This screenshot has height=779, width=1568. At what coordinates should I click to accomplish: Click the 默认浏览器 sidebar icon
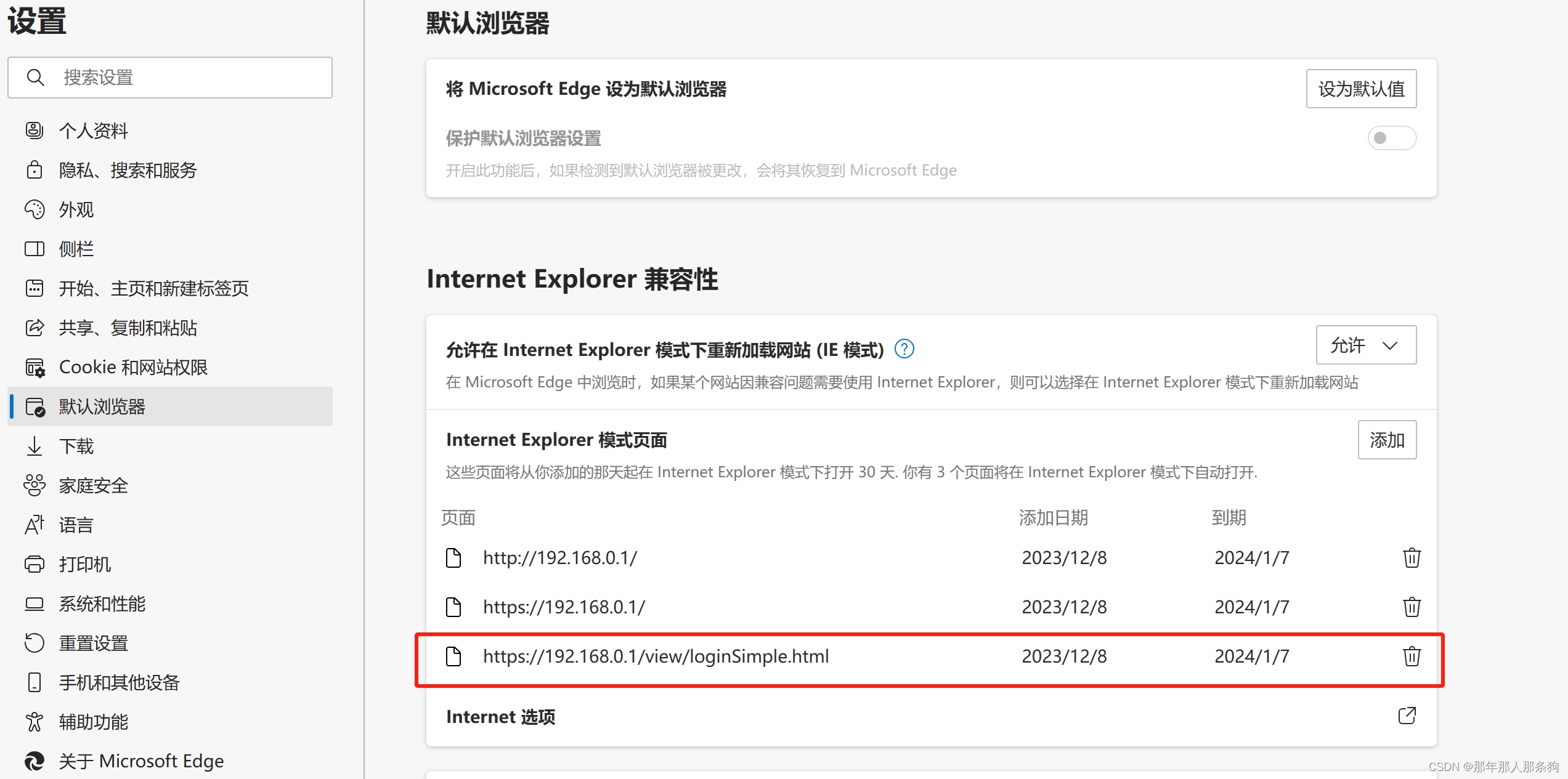click(x=35, y=407)
